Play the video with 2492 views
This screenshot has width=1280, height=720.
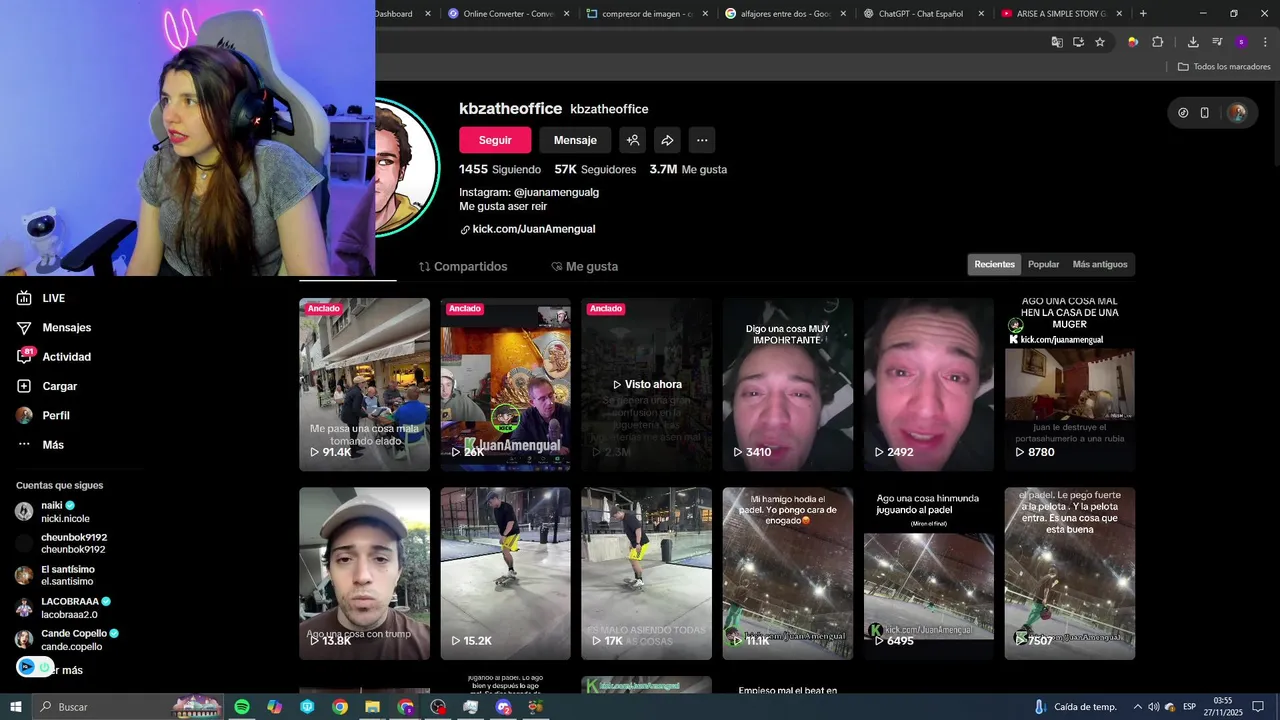click(928, 384)
